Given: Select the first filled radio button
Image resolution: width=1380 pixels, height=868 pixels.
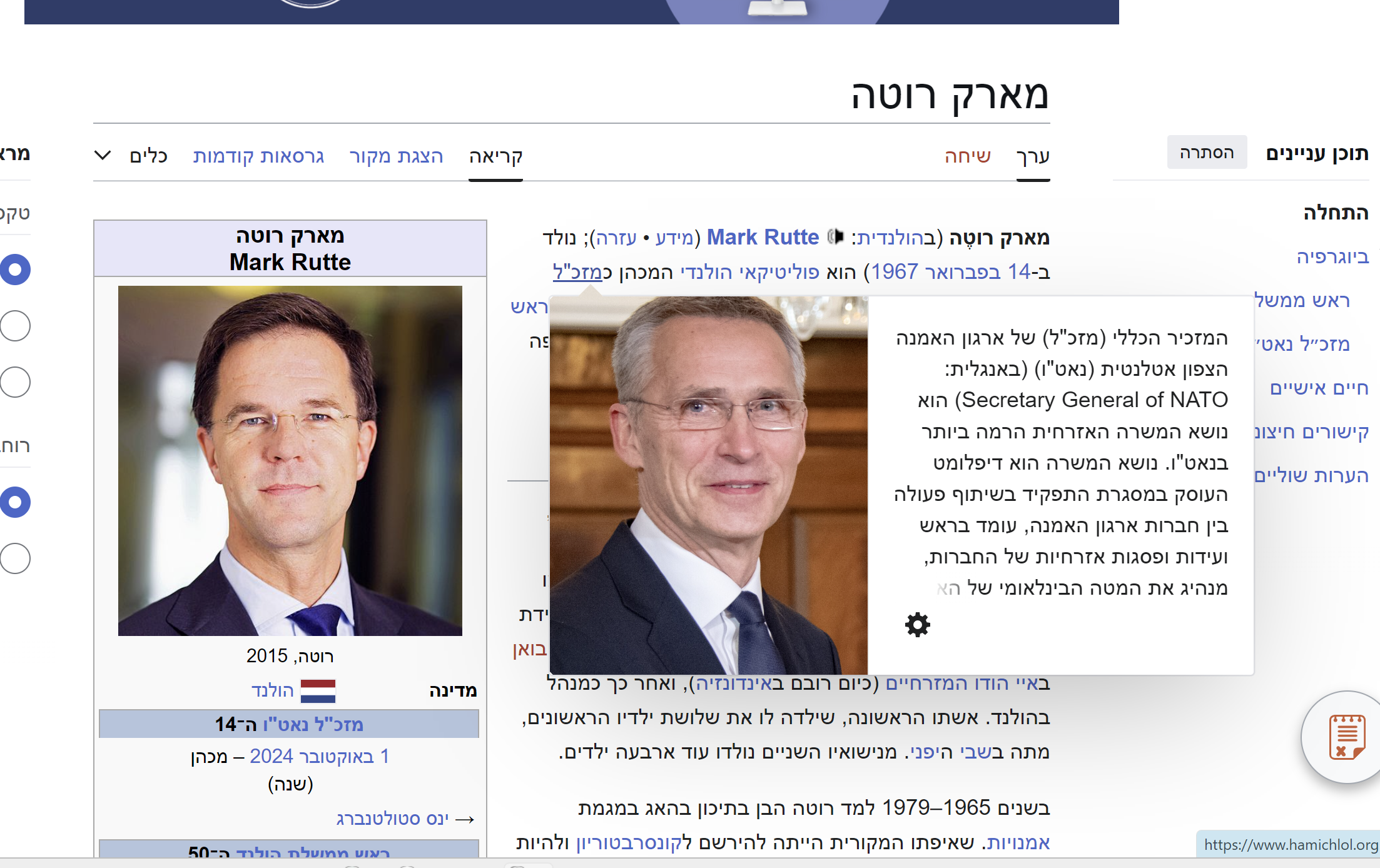Looking at the screenshot, I should (x=14, y=270).
